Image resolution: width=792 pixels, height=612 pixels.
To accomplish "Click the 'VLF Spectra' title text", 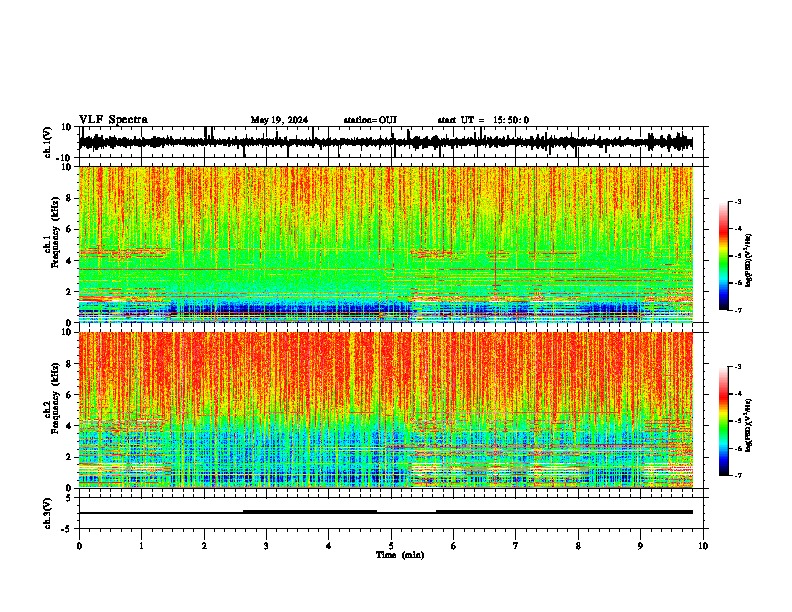I will [113, 119].
